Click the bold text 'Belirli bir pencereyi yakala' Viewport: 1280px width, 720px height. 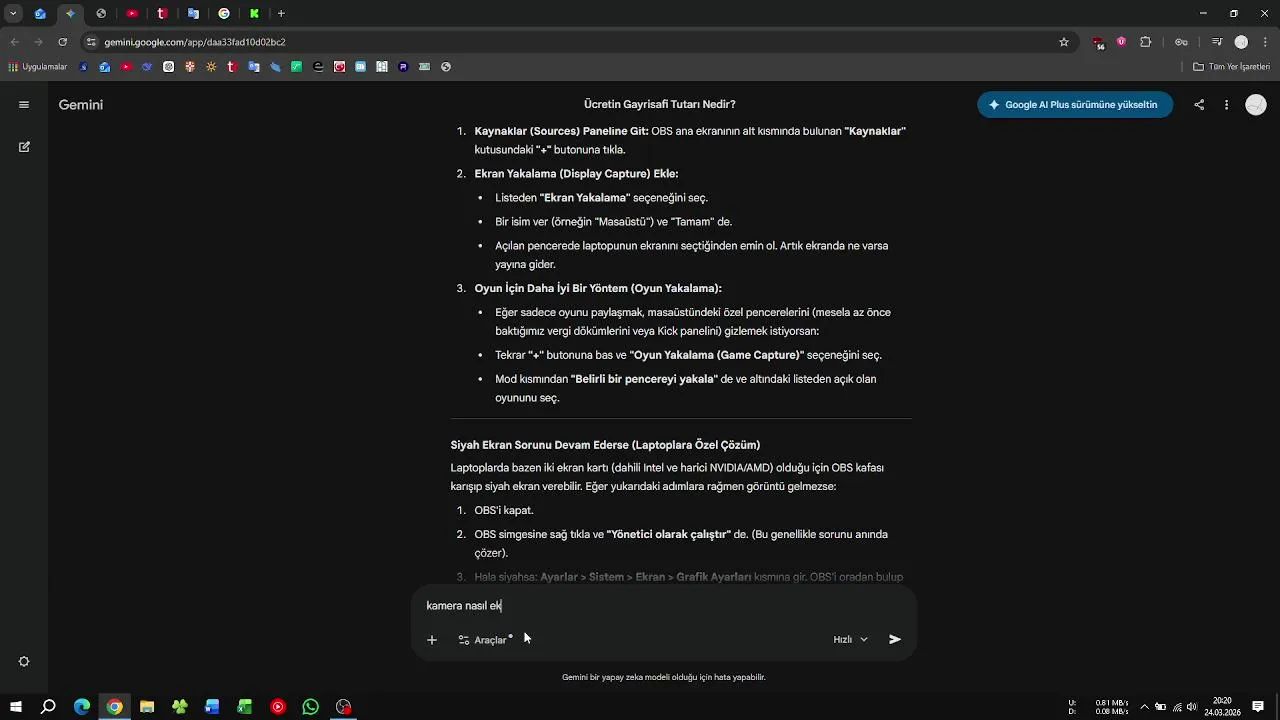(646, 379)
